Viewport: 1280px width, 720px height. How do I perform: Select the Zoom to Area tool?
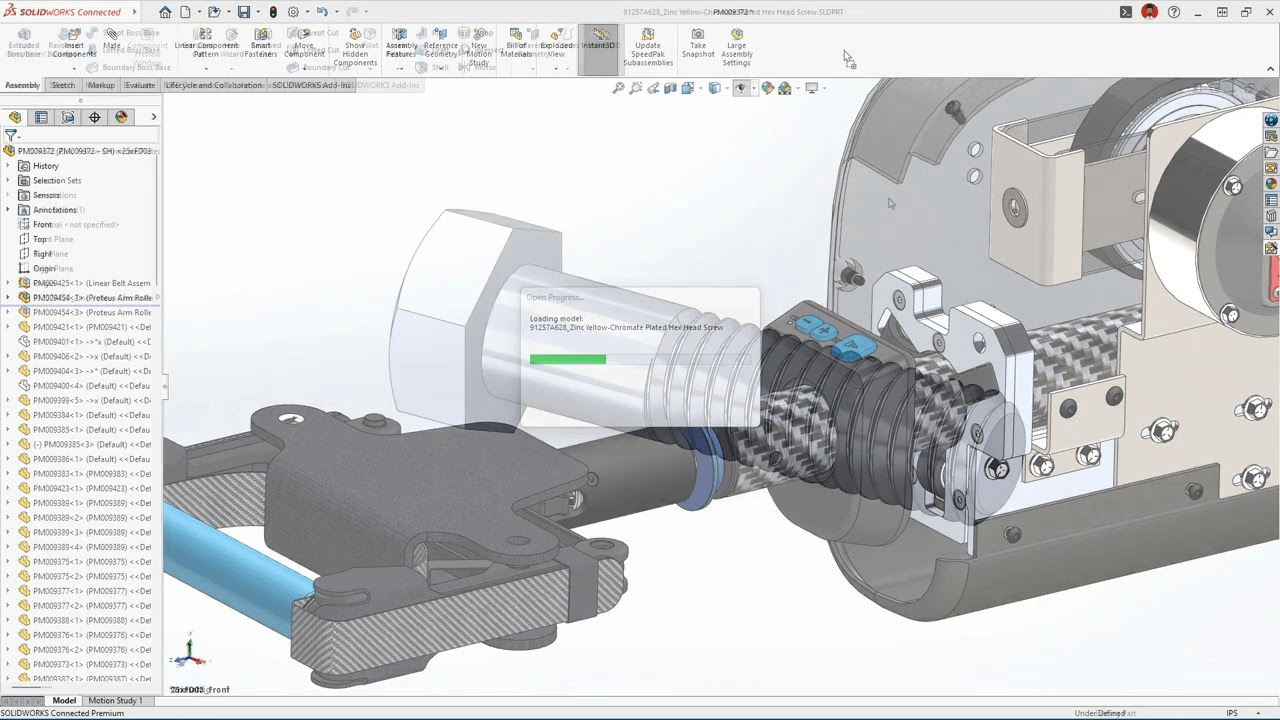[636, 88]
